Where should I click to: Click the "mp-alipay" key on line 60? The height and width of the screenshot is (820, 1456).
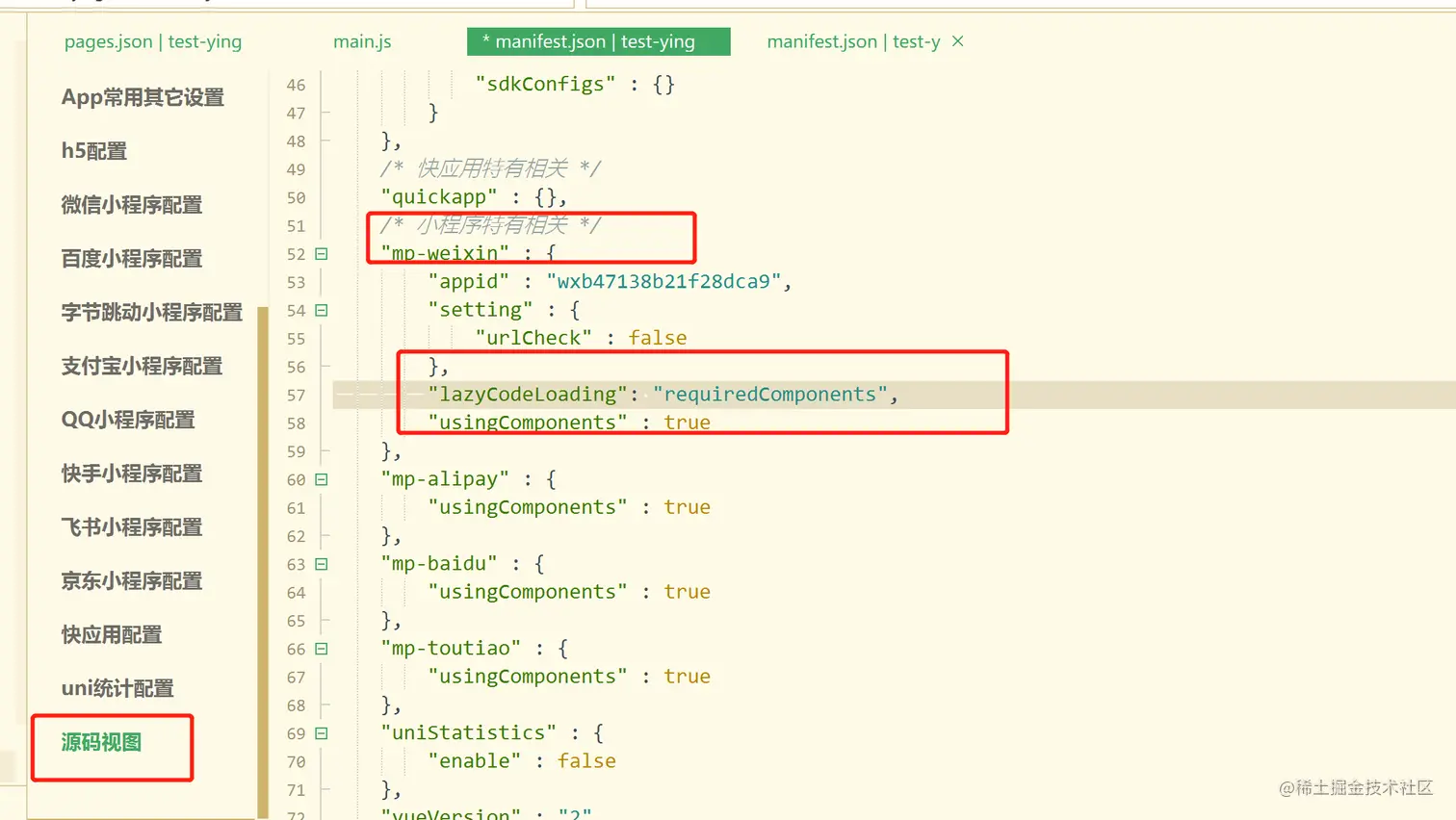pyautogui.click(x=445, y=479)
